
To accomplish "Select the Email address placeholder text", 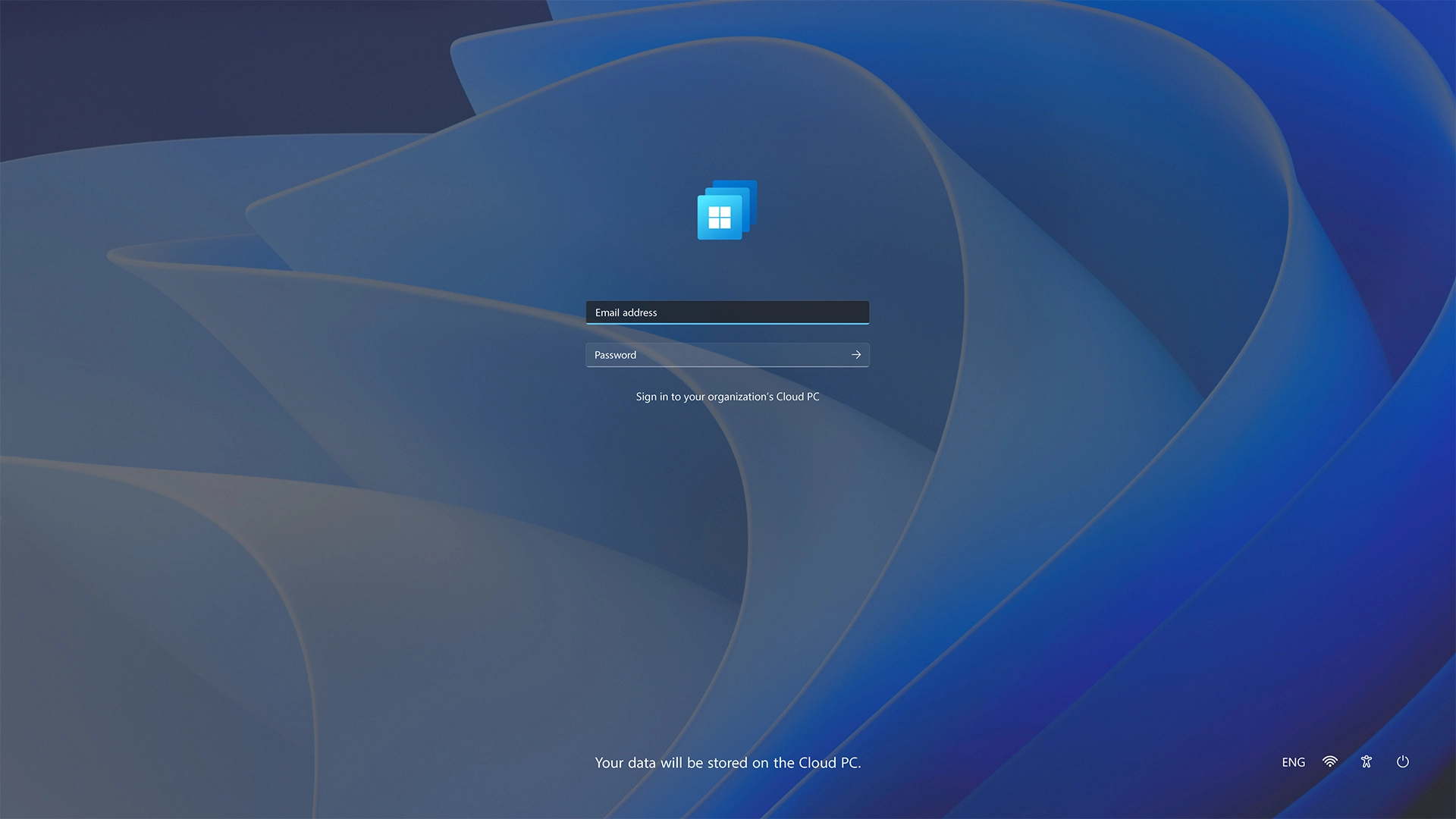I will point(626,312).
